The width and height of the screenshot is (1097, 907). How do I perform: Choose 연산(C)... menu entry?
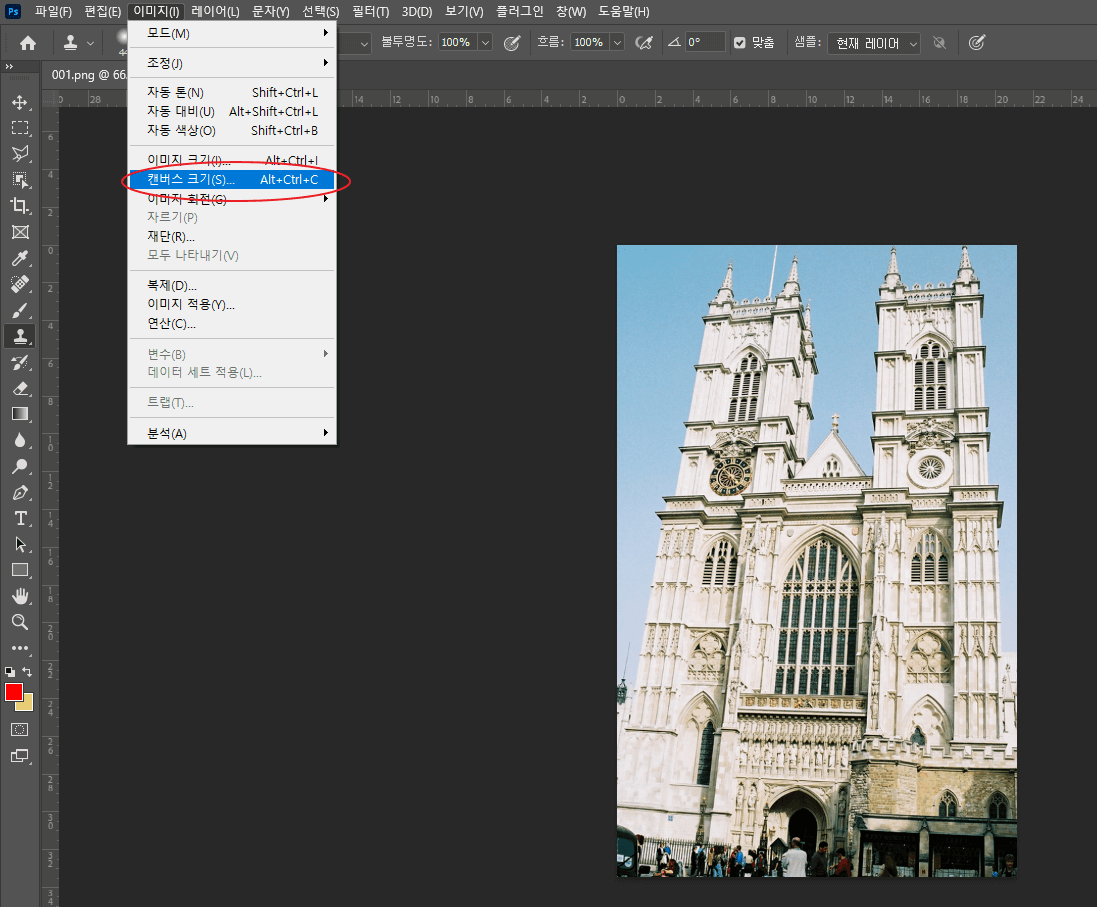click(x=232, y=323)
